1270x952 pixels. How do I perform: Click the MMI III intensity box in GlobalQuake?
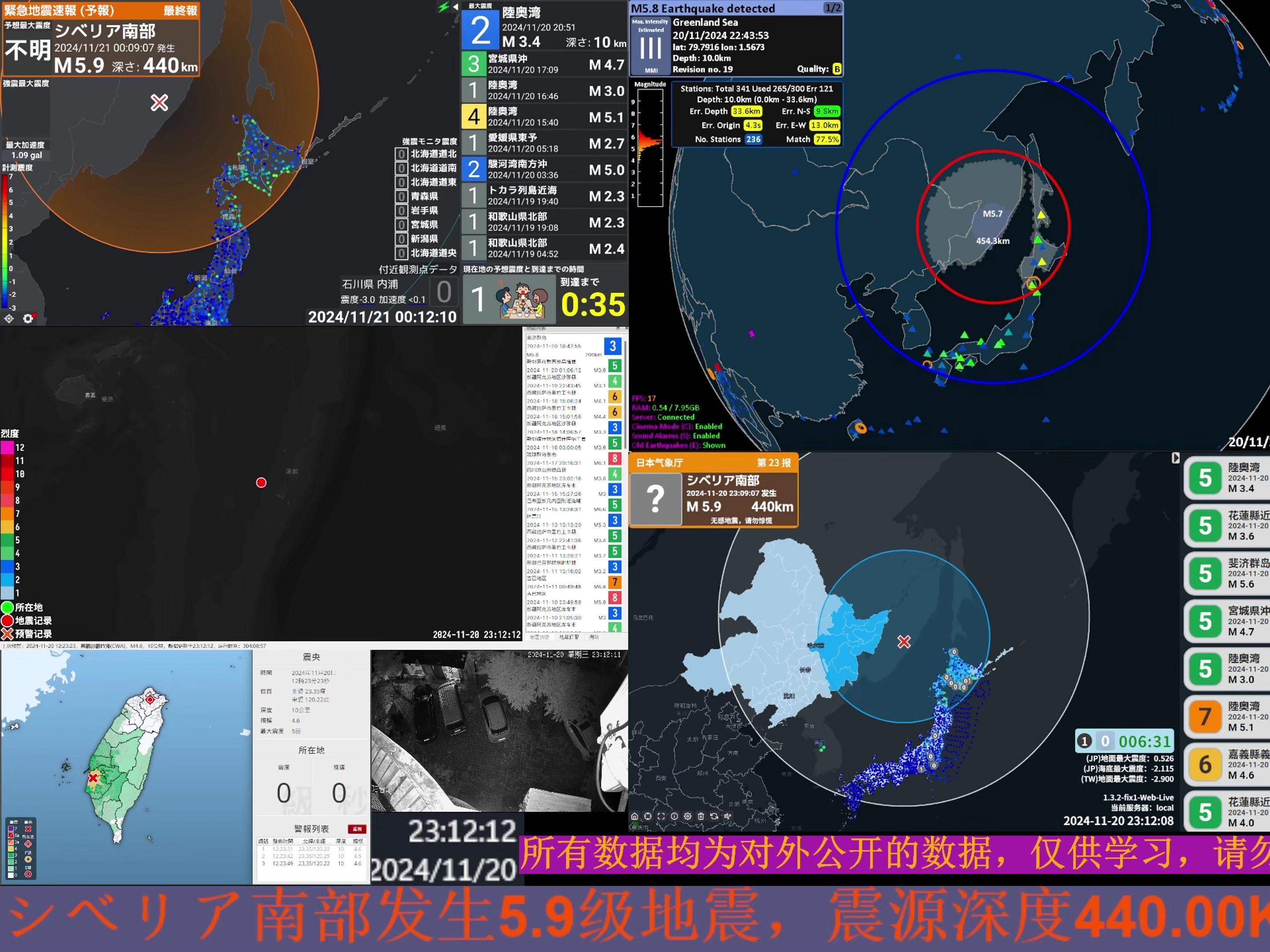[651, 46]
